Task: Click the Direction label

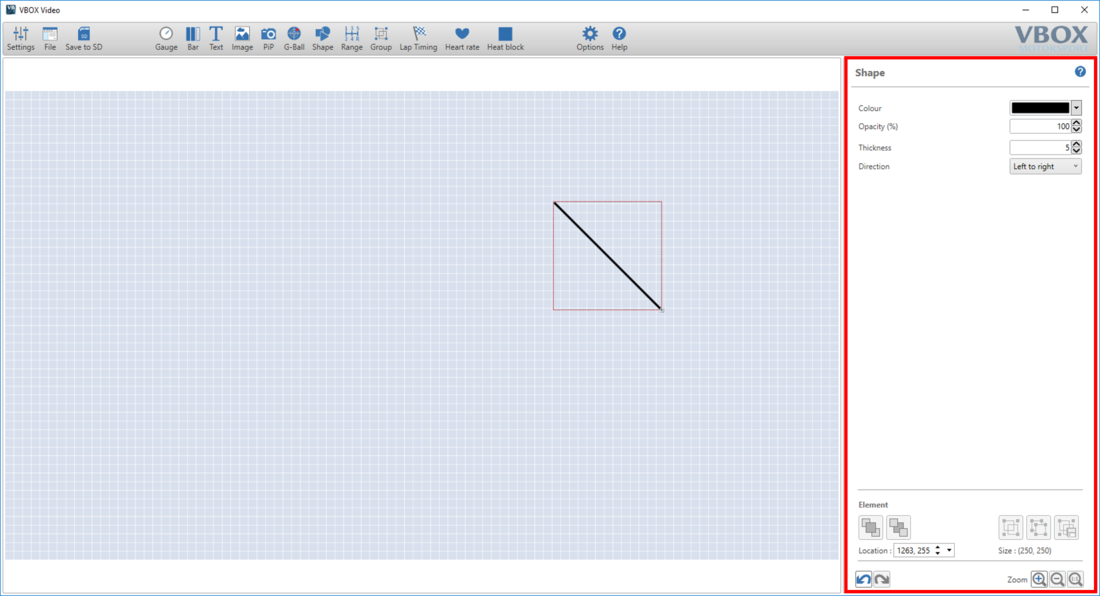Action: point(873,166)
